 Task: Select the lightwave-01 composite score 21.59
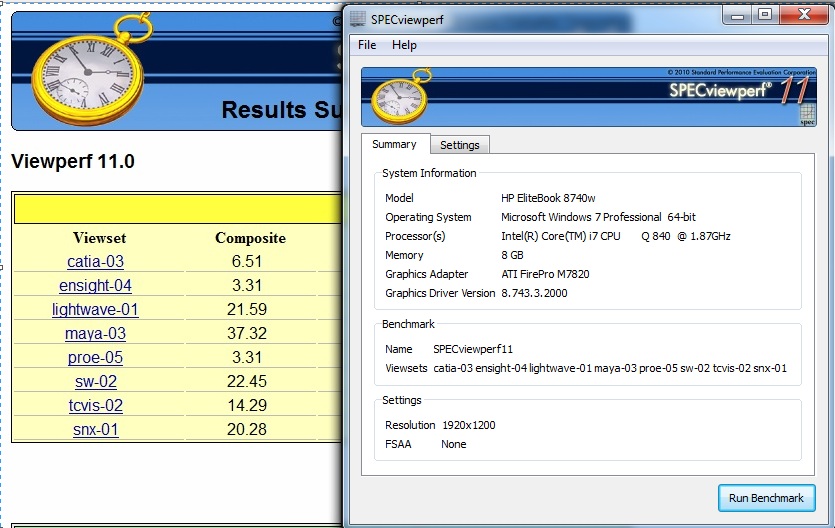(x=247, y=309)
